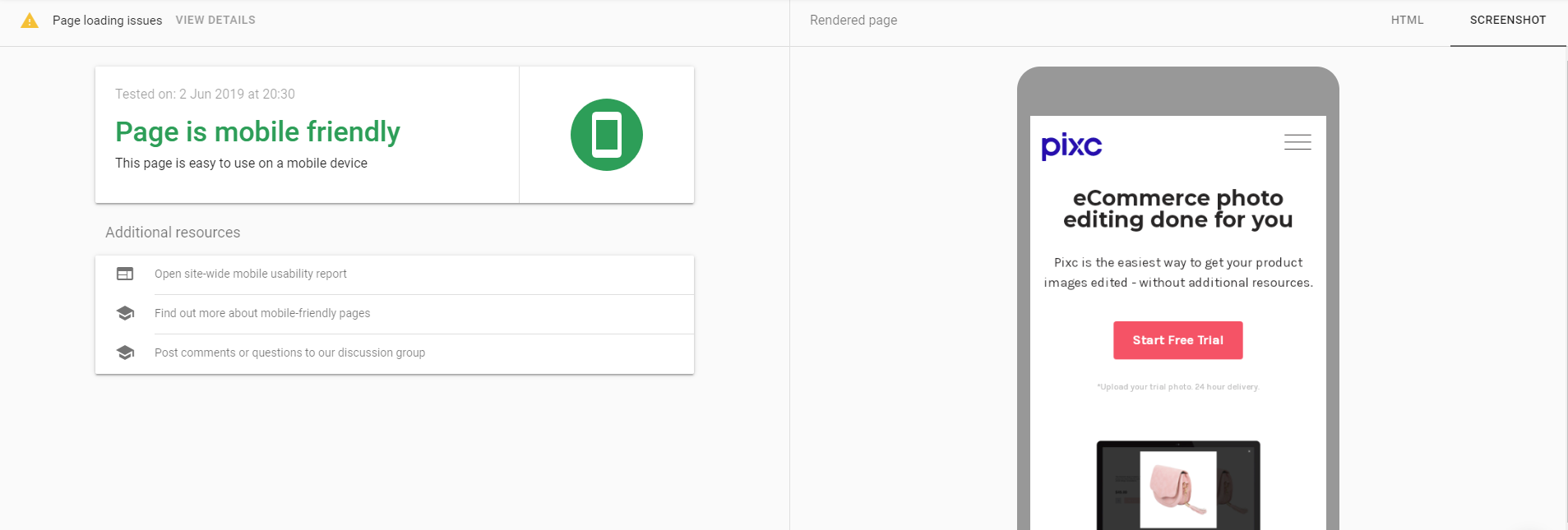This screenshot has height=530, width=1568.
Task: Open site-wide mobile usability report
Action: tap(251, 274)
